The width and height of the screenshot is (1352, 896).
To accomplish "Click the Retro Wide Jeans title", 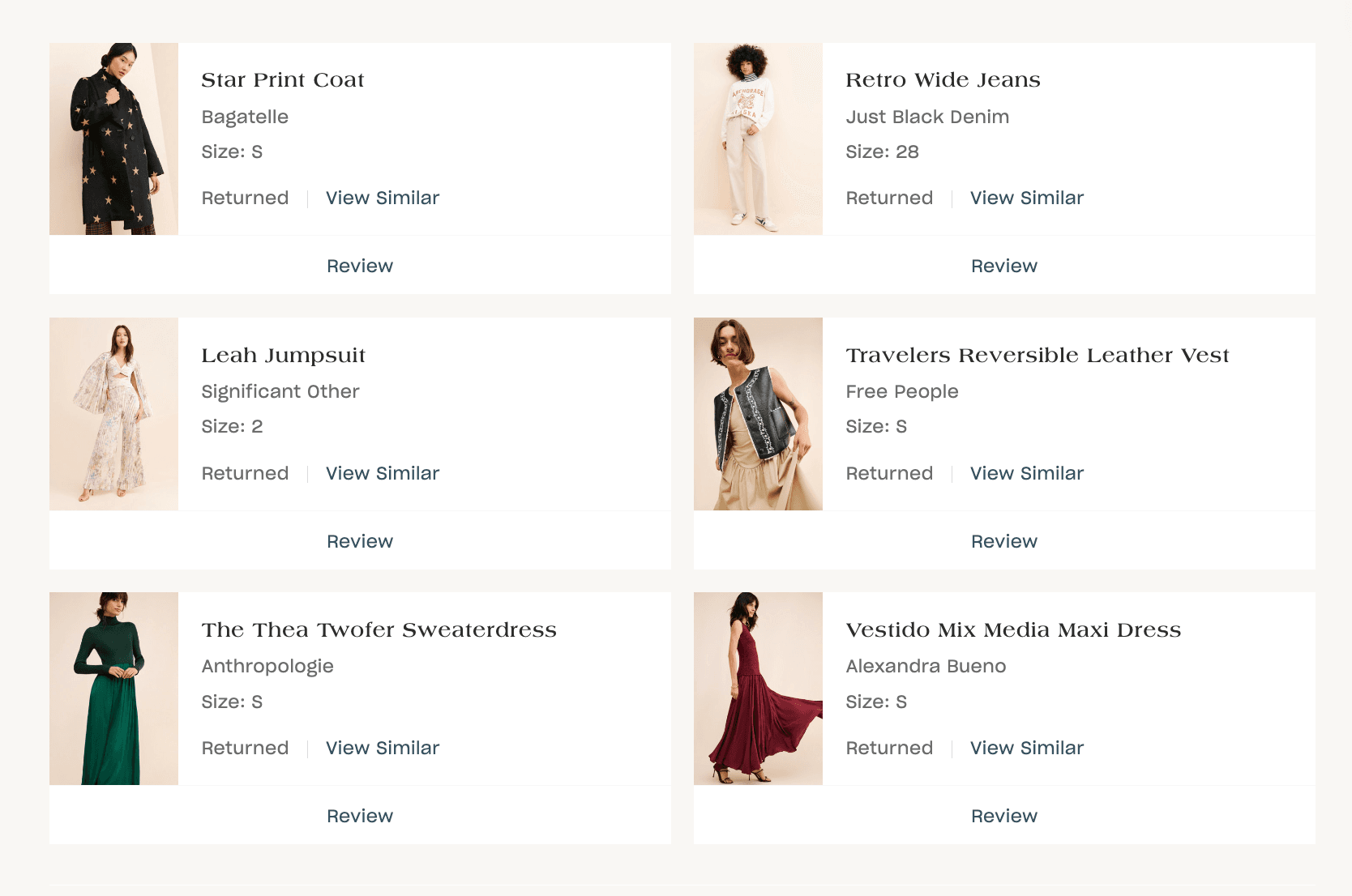I will [x=943, y=79].
